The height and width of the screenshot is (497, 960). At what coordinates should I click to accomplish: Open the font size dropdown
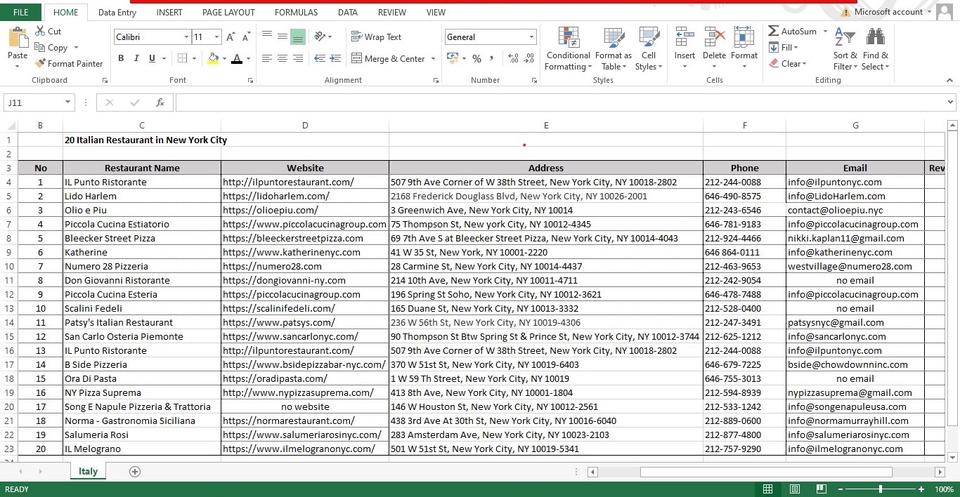tap(217, 37)
